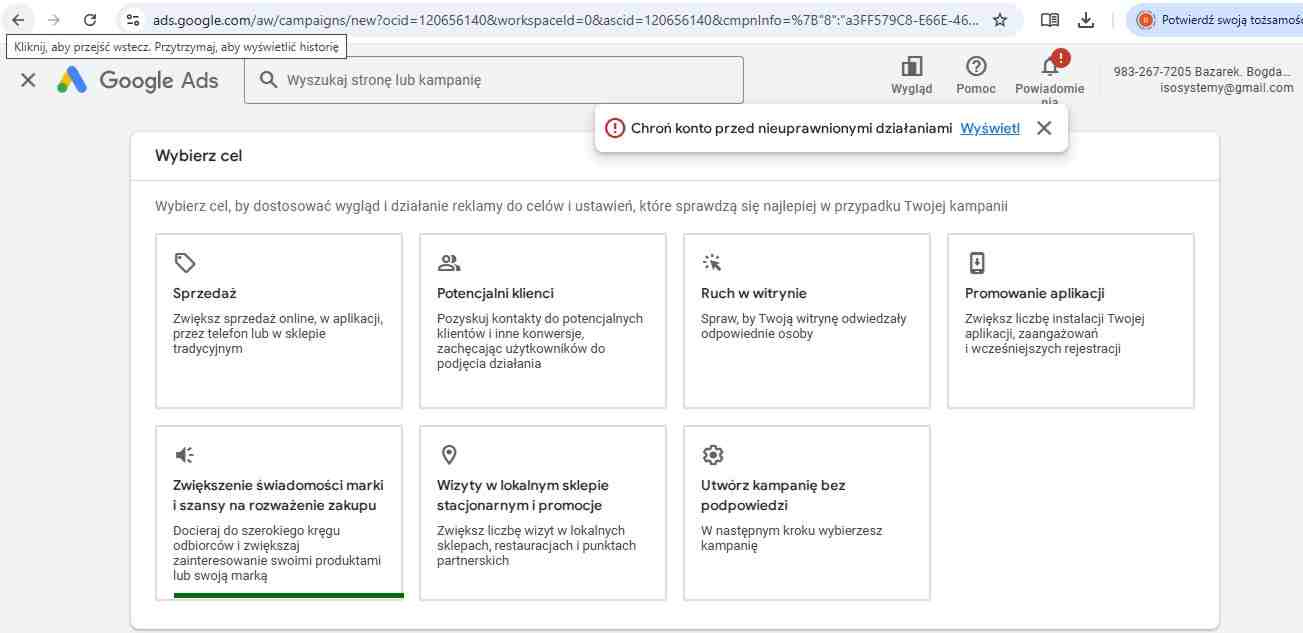Close the campaign creation with X icon
The height and width of the screenshot is (633, 1303).
click(28, 80)
